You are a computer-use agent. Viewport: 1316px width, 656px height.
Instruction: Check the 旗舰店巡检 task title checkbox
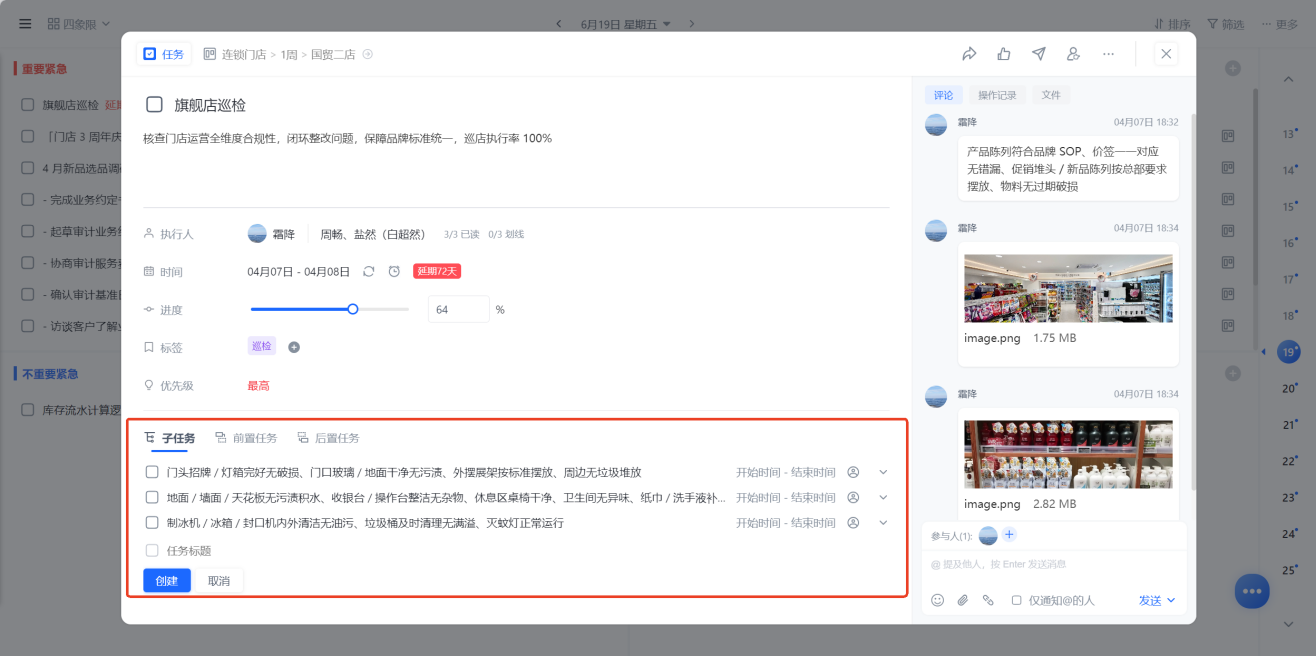coord(154,104)
